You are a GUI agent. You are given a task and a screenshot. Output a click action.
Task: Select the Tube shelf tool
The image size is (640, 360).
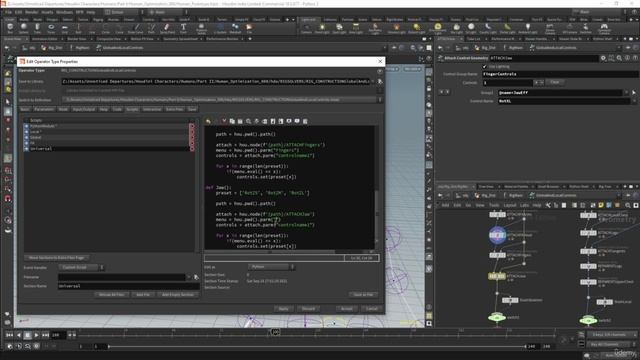[37, 28]
